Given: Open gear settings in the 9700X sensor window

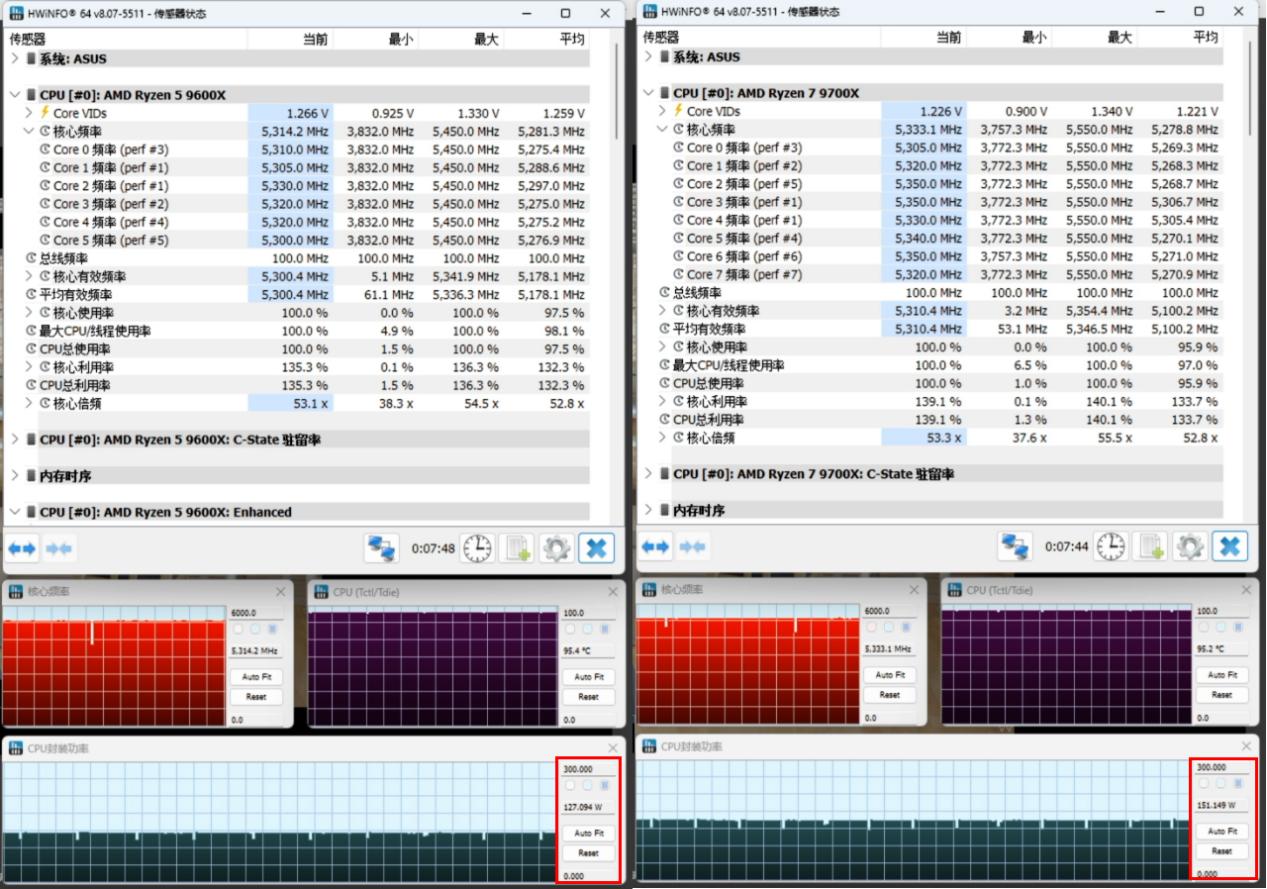Looking at the screenshot, I should 1189,546.
